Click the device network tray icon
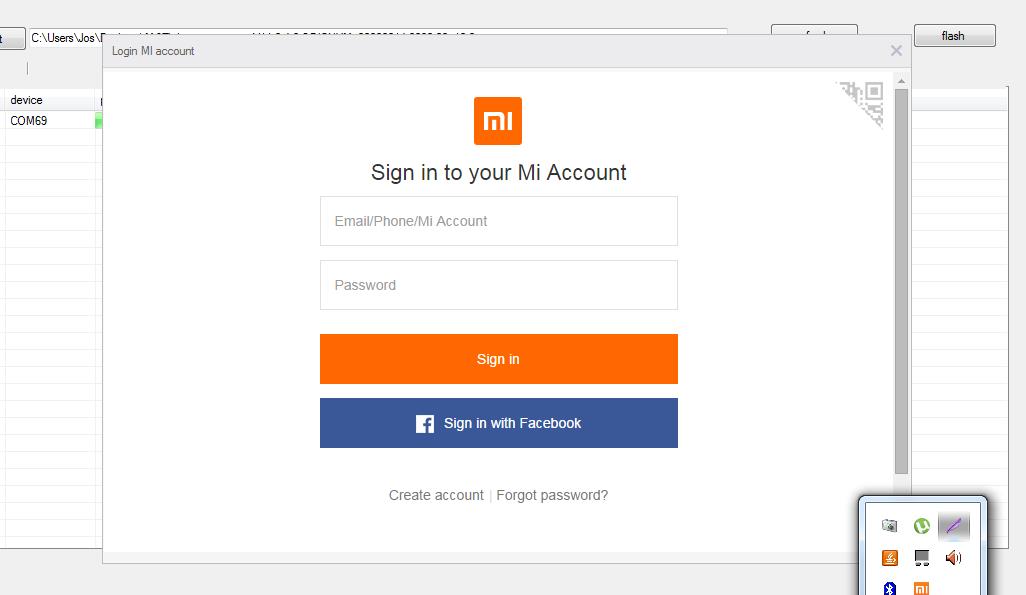Viewport: 1026px width, 595px height. tap(921, 558)
